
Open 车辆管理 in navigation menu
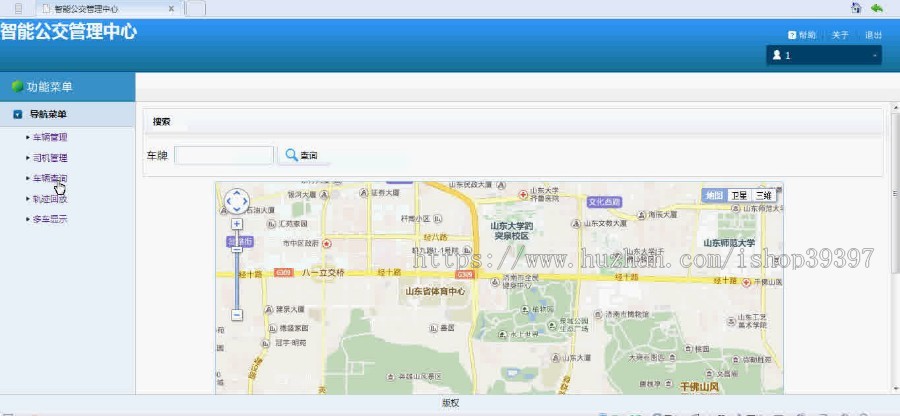(x=50, y=137)
